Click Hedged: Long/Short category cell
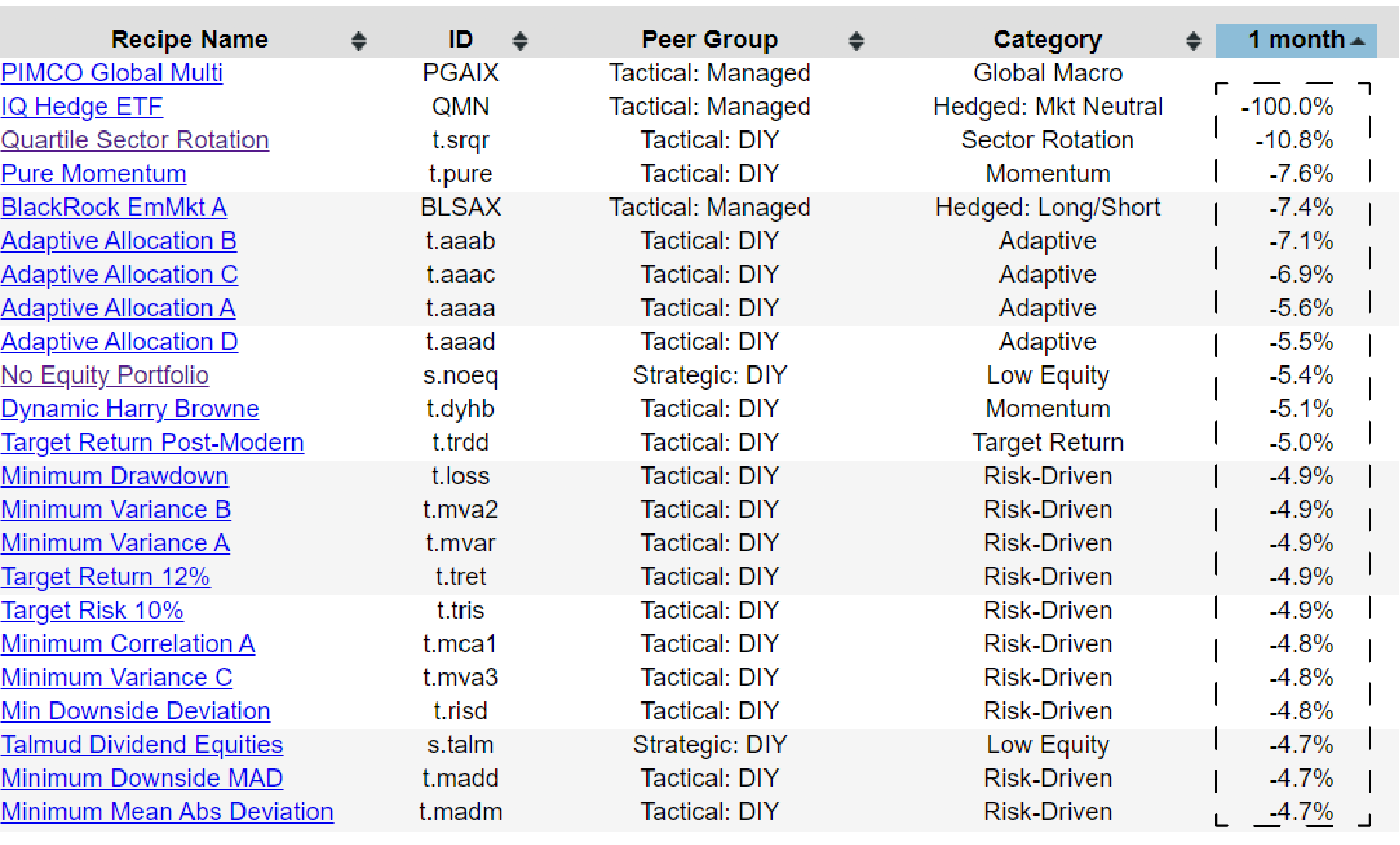 pos(1048,207)
